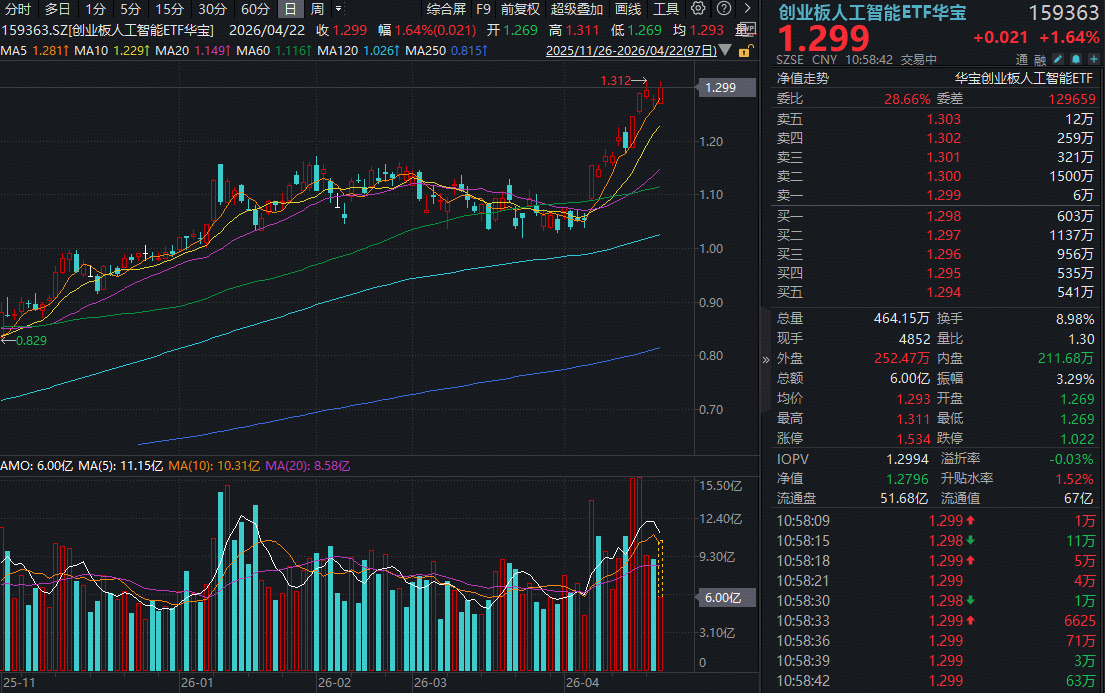Image resolution: width=1105 pixels, height=693 pixels.
Task: Click the 1.299 current price marker
Action: tap(721, 88)
